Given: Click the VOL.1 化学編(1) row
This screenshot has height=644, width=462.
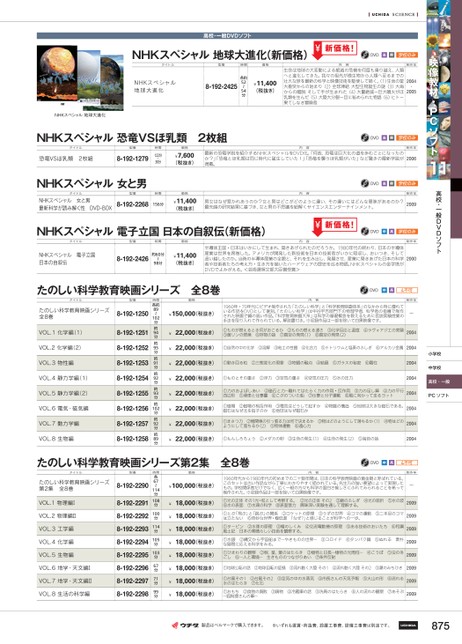Looking at the screenshot, I should 227,332.
